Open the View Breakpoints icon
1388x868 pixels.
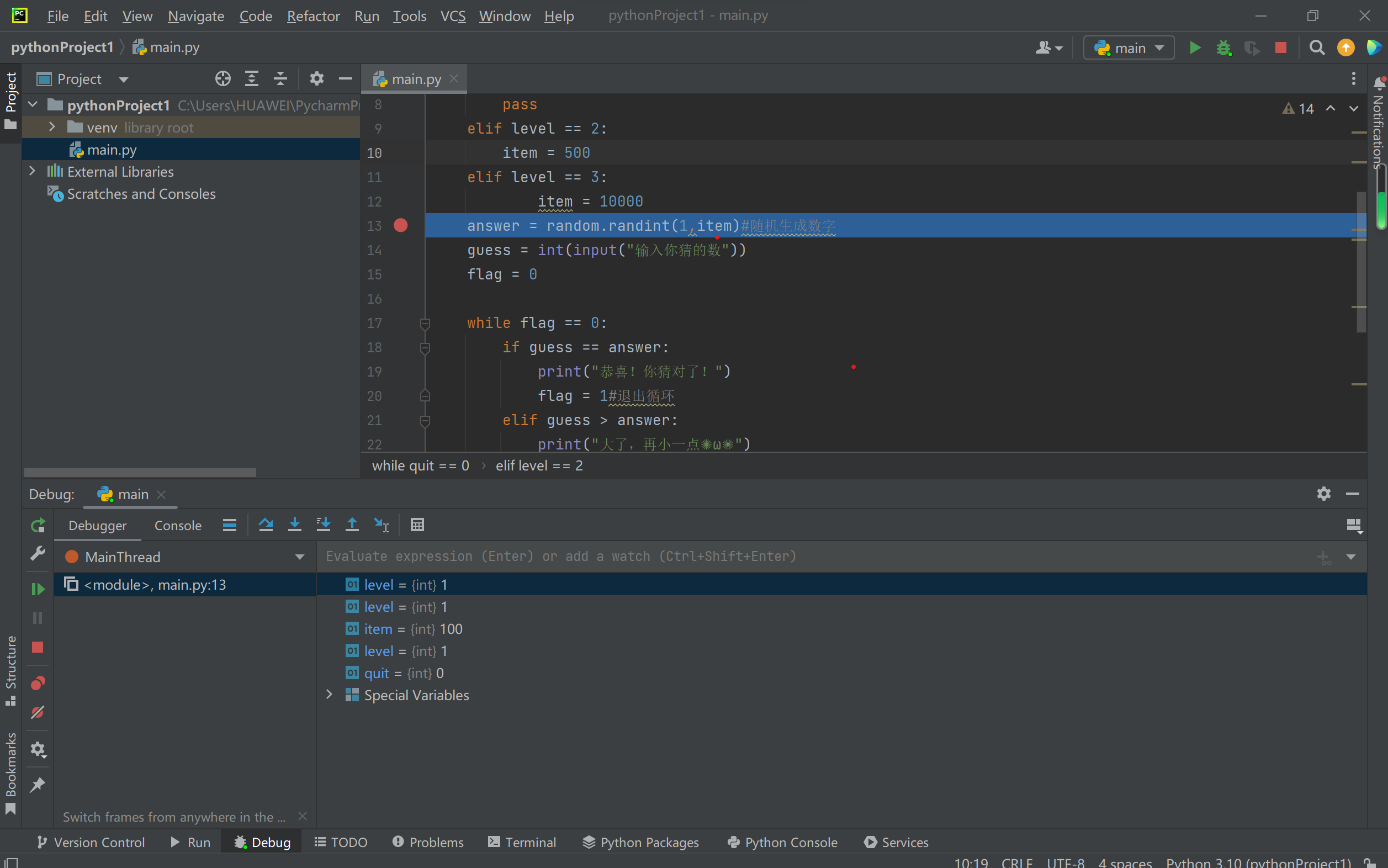(38, 683)
